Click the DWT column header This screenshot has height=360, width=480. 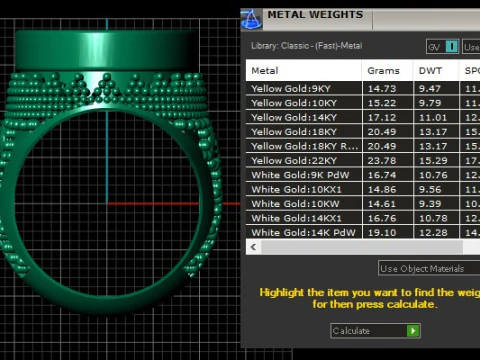pyautogui.click(x=436, y=71)
